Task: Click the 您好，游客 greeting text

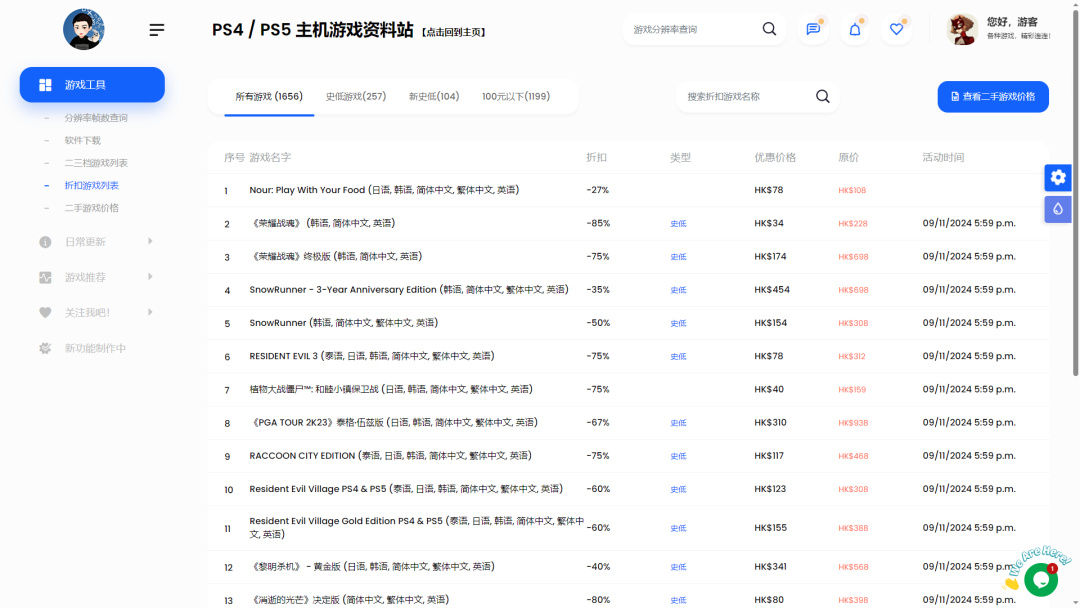Action: coord(1012,22)
